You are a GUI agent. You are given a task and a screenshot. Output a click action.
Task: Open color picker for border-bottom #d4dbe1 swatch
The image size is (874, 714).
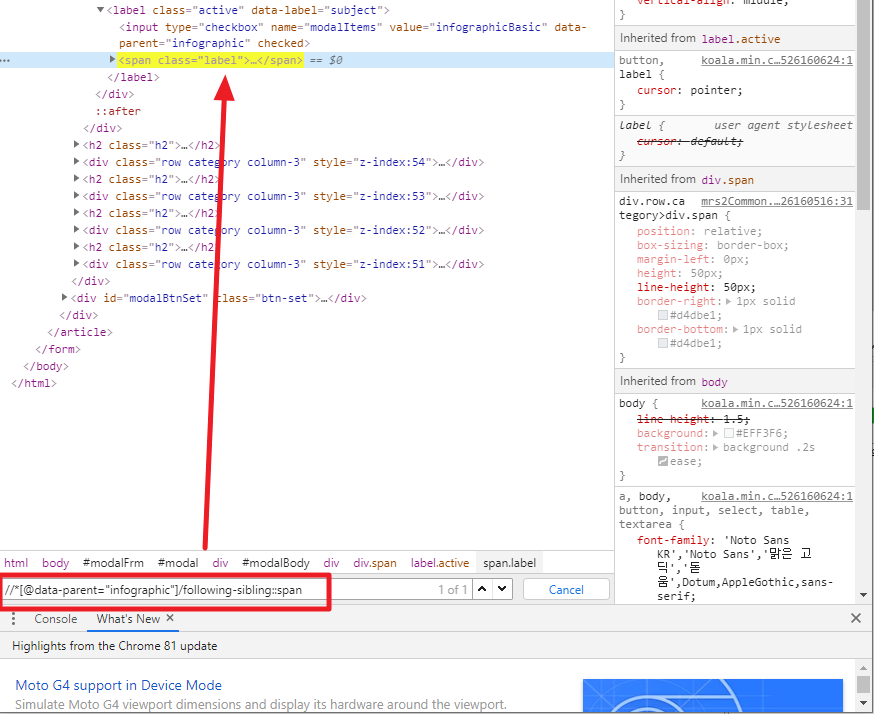663,343
